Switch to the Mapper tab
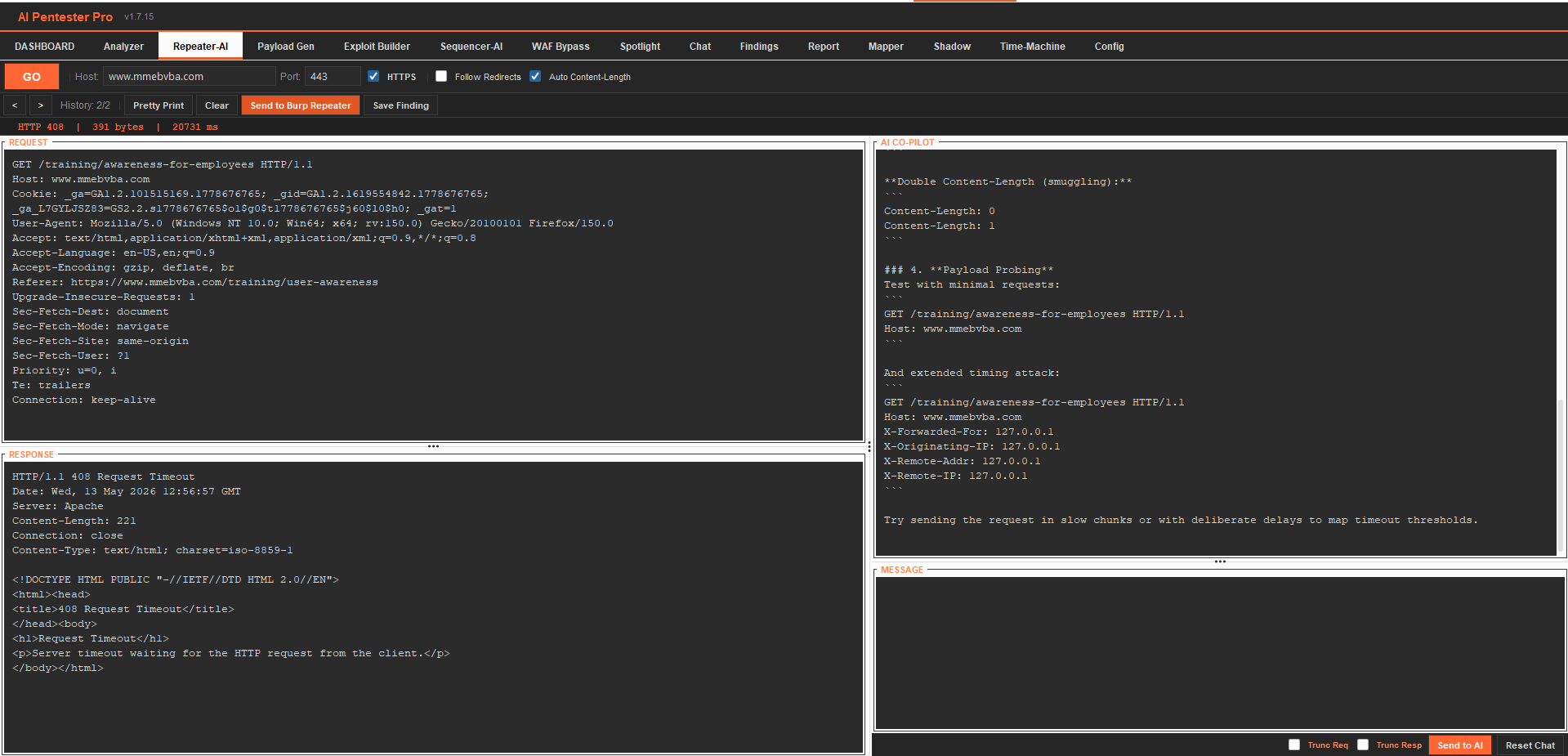1568x756 pixels. [x=886, y=47]
